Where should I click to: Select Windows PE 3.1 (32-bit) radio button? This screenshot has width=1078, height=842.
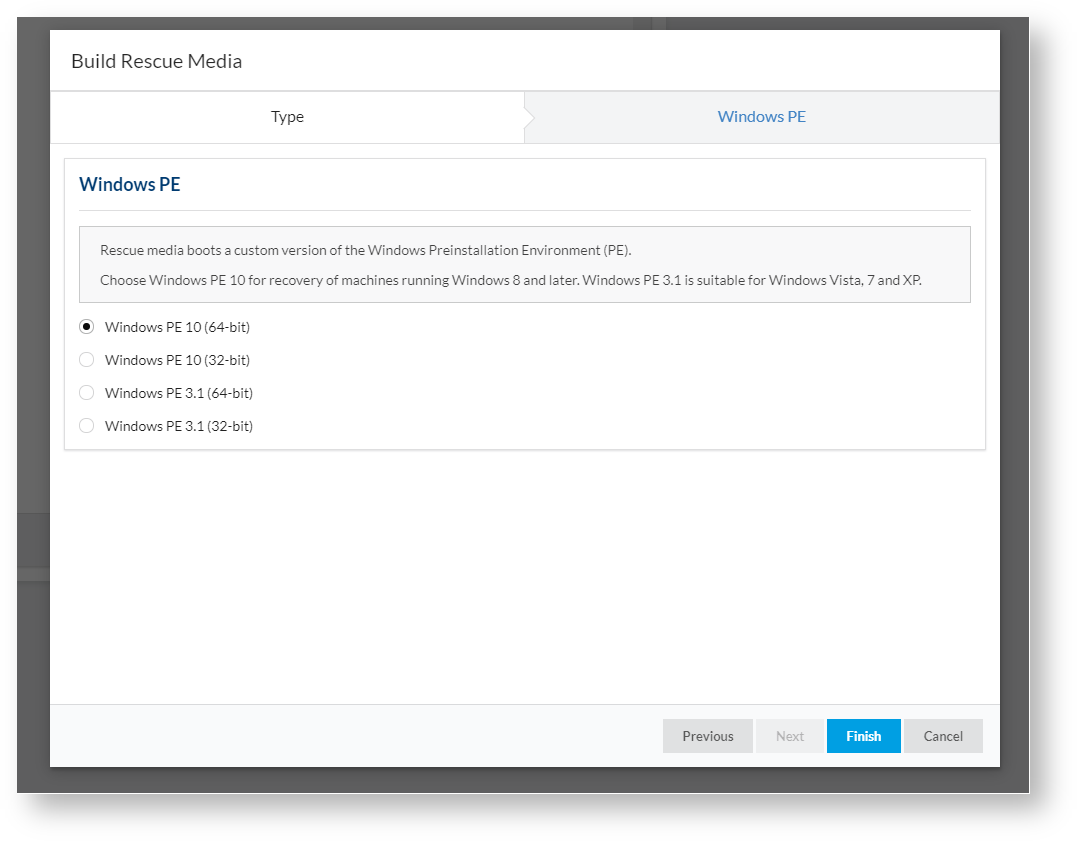(x=87, y=426)
